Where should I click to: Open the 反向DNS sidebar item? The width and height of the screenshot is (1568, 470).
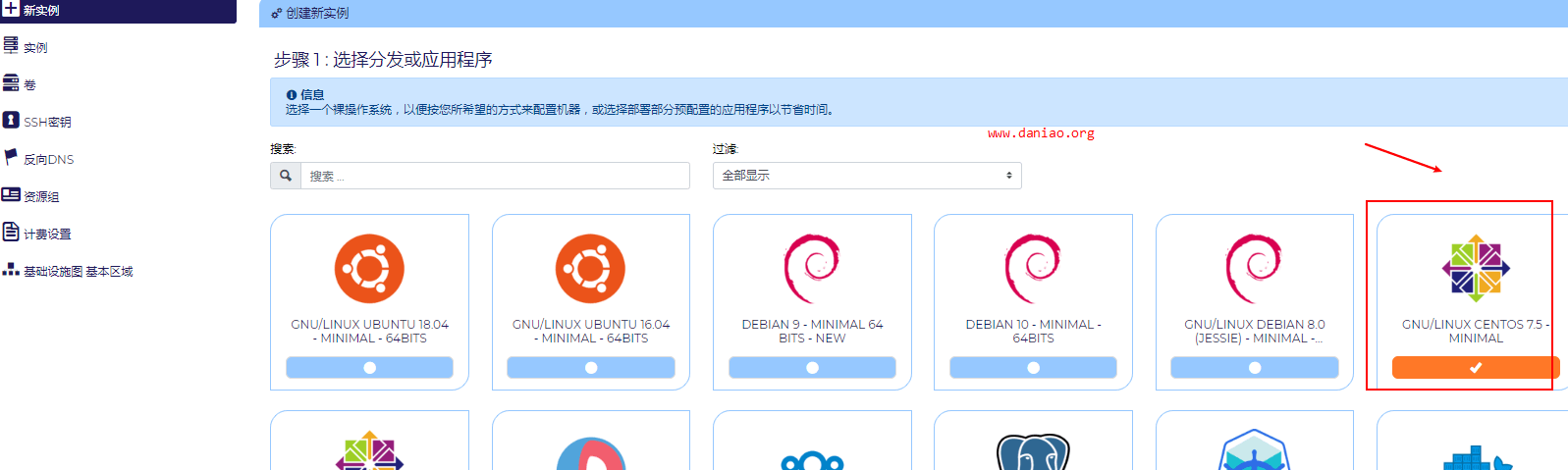tap(49, 159)
